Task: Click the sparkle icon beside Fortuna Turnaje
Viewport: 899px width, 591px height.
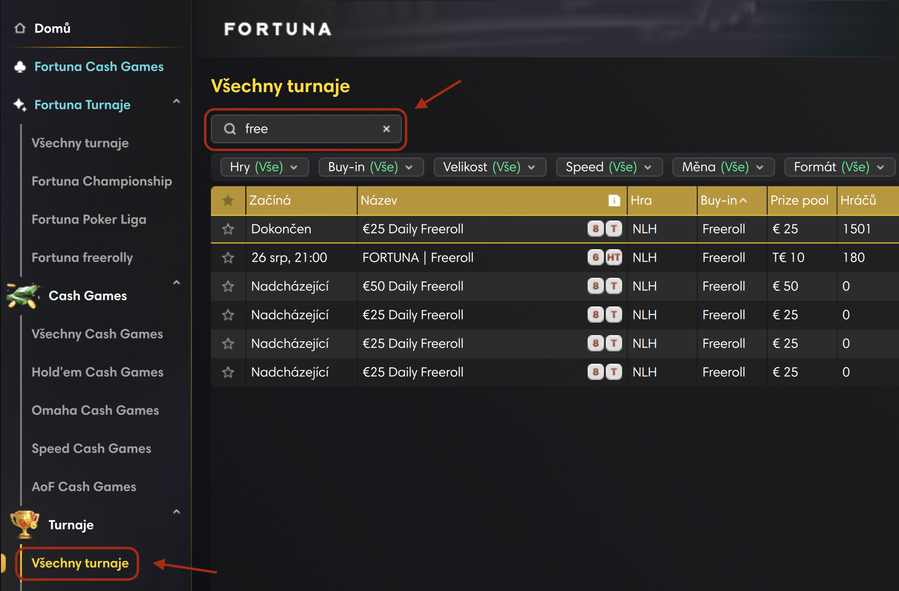Action: coord(20,105)
